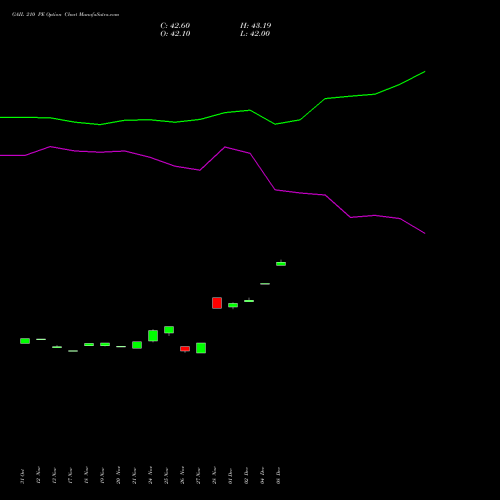The height and width of the screenshot is (500, 500).
Task: Select the green candlestick above 24 Nov
Action: pyautogui.click(x=153, y=336)
